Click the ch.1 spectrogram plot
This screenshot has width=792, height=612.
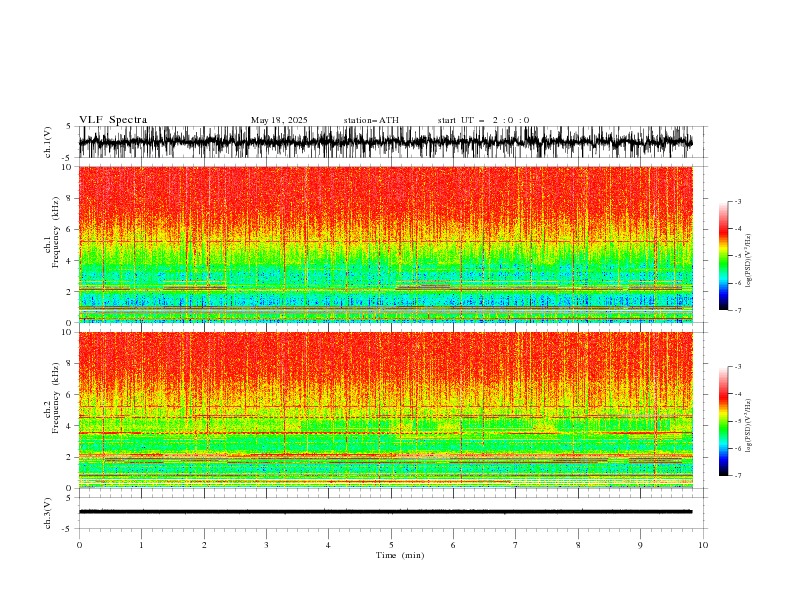click(x=385, y=244)
